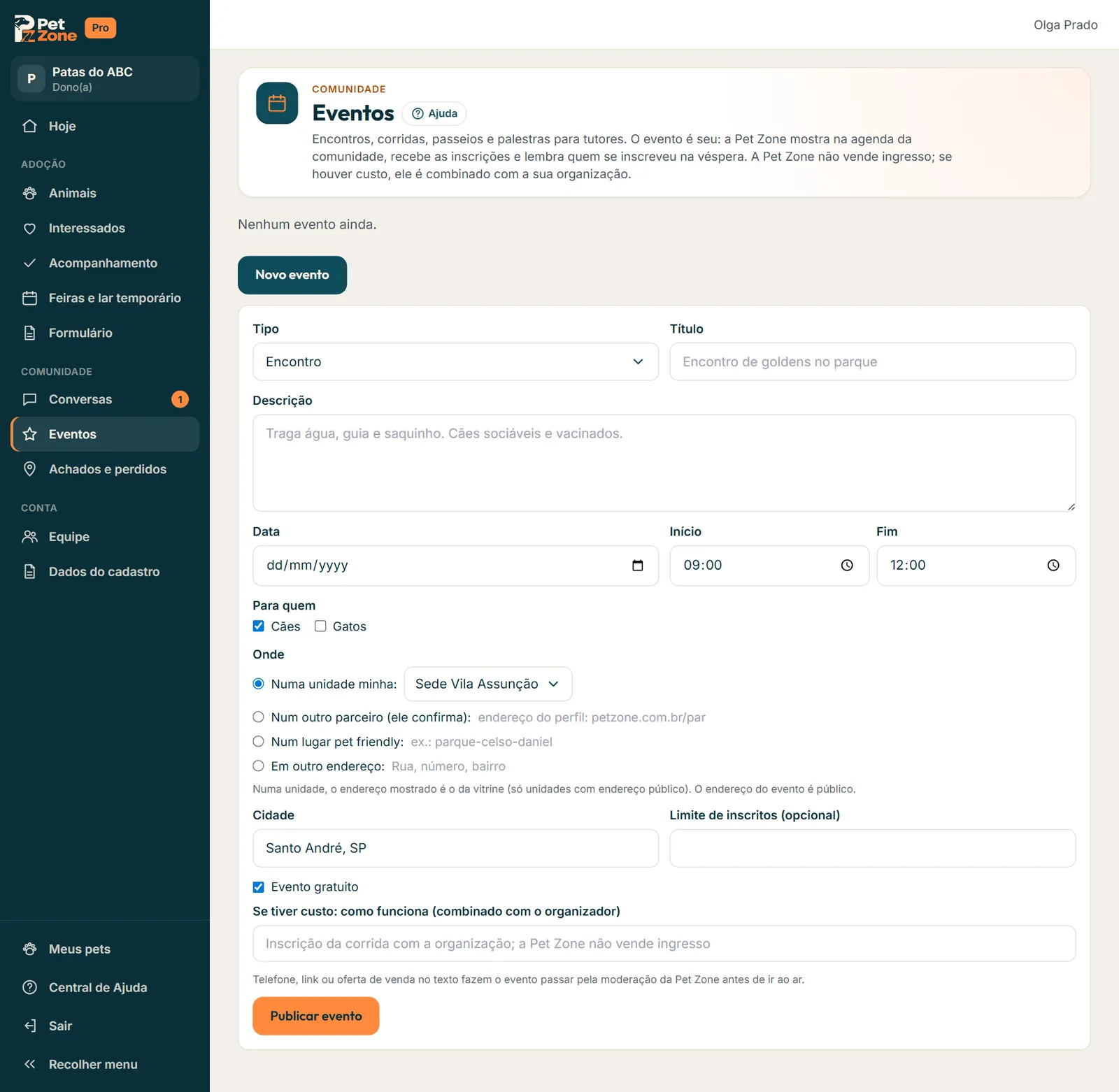
Task: Open the Ajuda help link
Action: (x=434, y=113)
